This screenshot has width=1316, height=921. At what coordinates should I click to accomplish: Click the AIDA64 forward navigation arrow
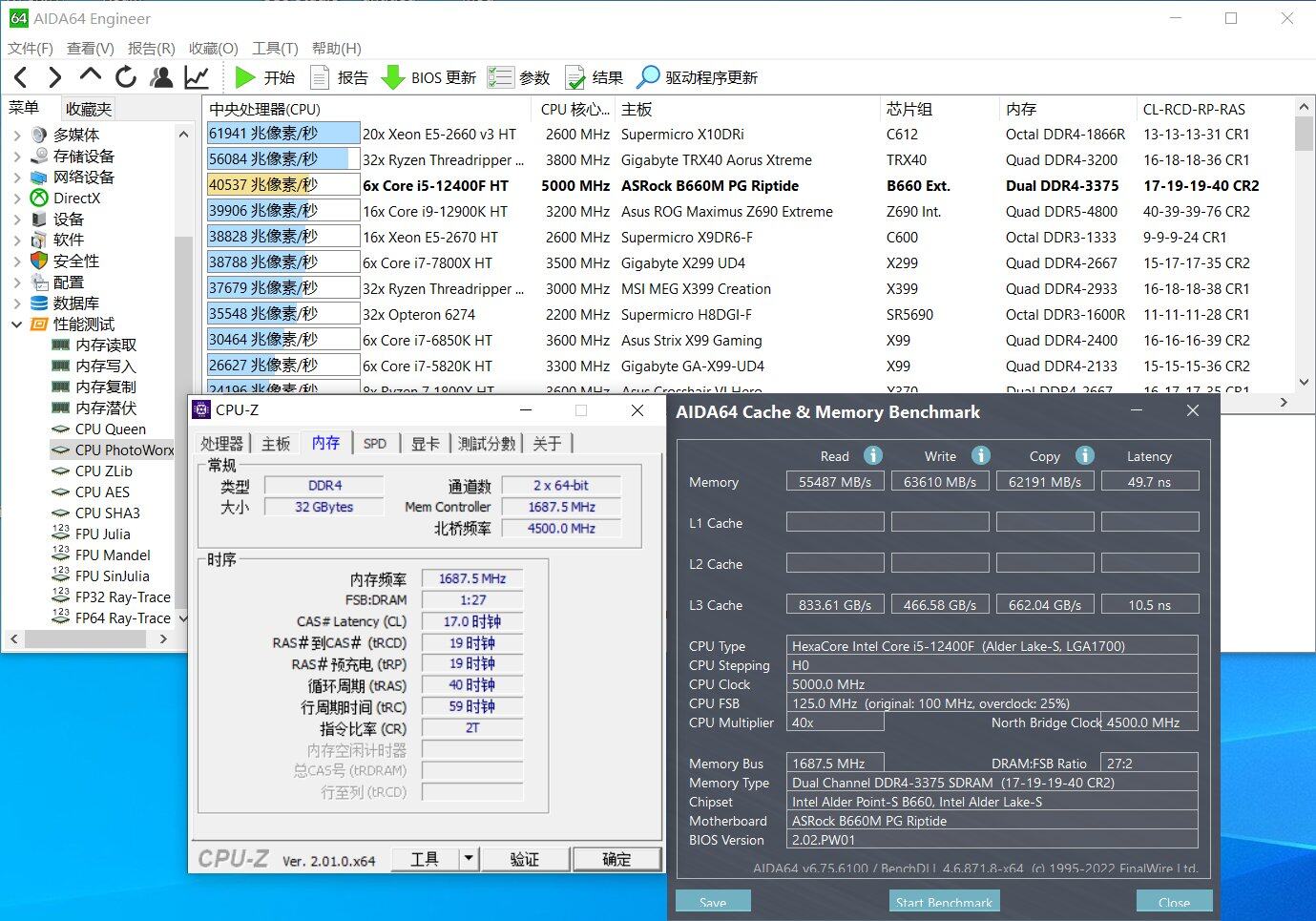pyautogui.click(x=54, y=77)
